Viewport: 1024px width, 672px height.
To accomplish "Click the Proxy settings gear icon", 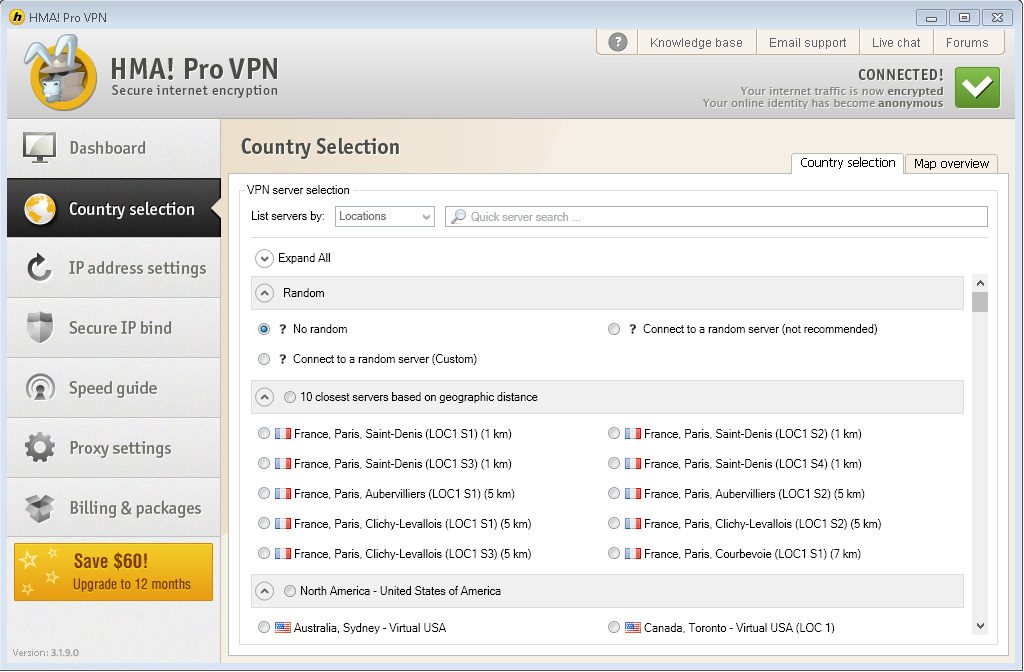I will [x=40, y=448].
